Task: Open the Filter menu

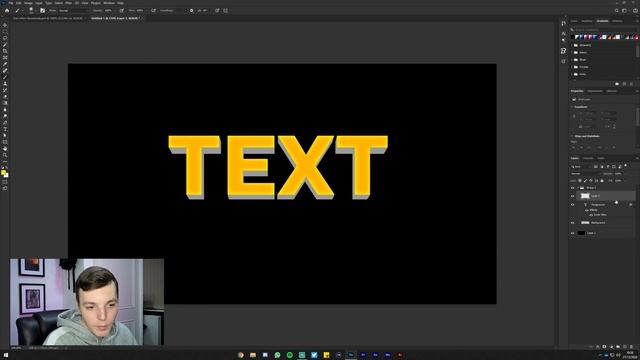Action: click(x=69, y=3)
